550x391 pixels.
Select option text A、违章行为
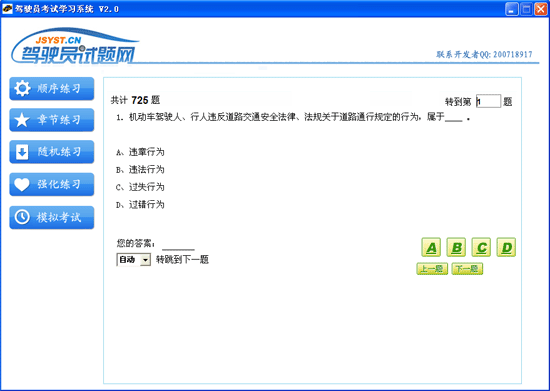[x=140, y=152]
